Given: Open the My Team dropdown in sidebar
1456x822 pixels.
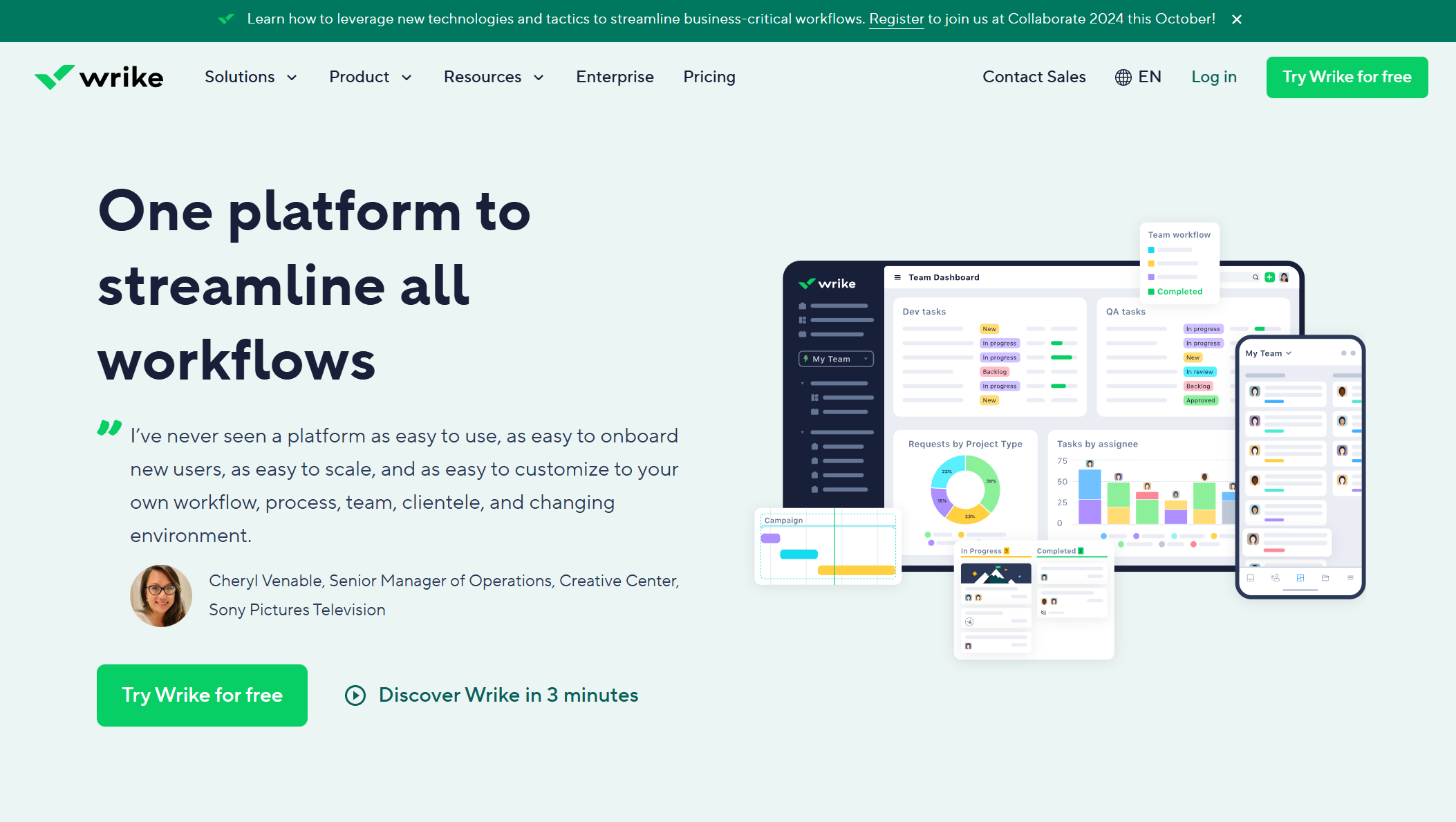Looking at the screenshot, I should point(836,359).
